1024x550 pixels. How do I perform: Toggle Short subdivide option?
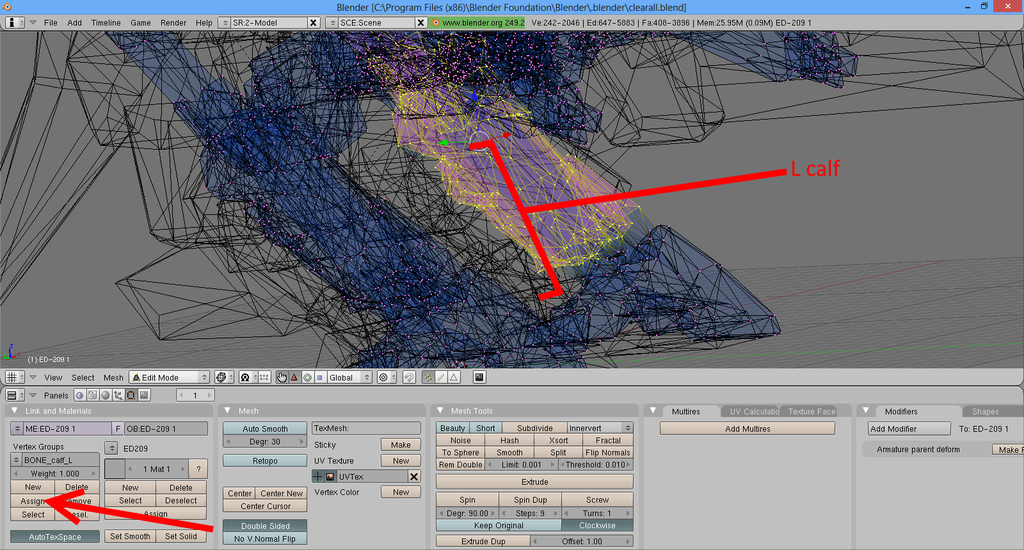[485, 428]
